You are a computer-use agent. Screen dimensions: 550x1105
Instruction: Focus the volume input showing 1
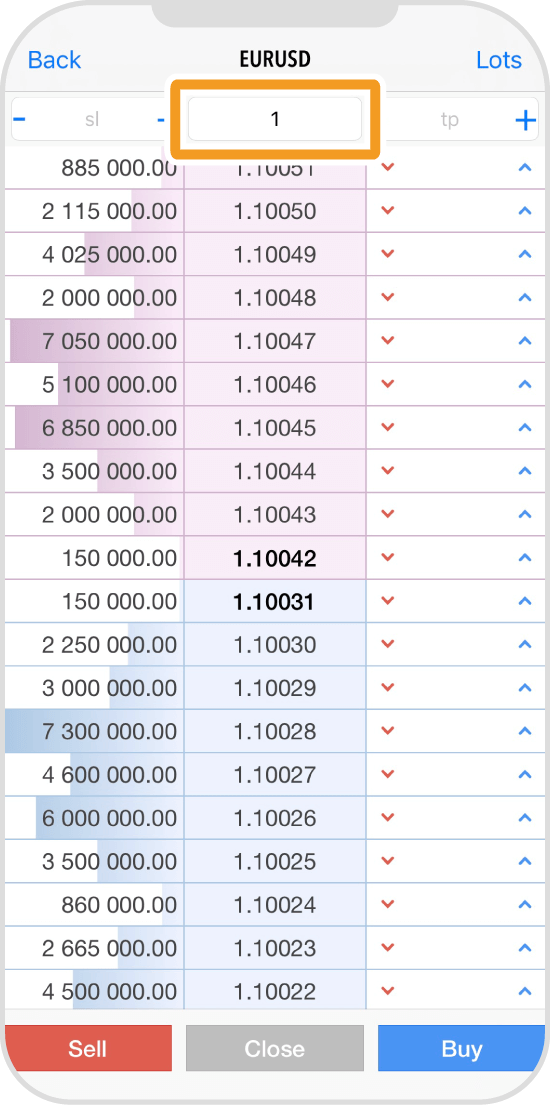tap(275, 119)
